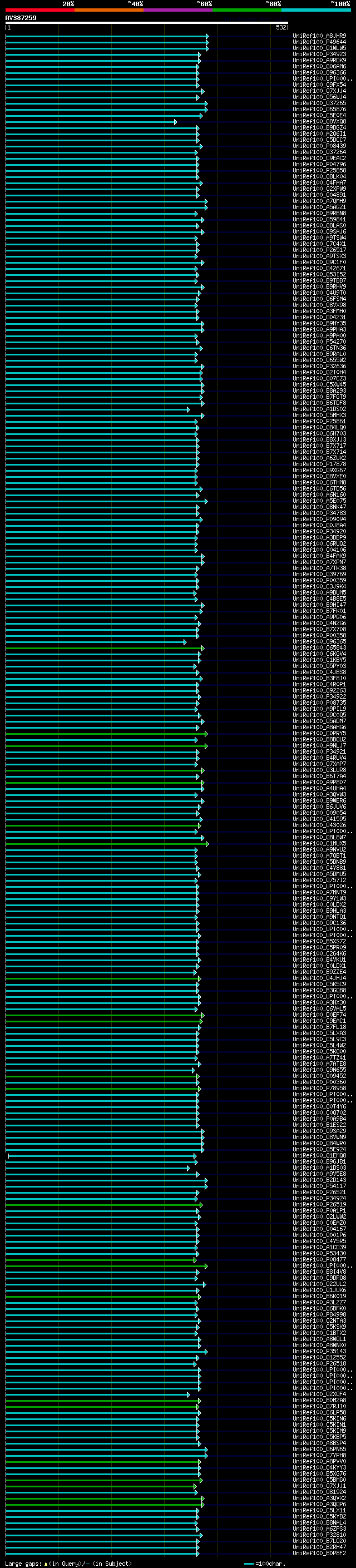Select hit label UniRef100_P04796
Image resolution: width=356 pixels, height=1568 pixels.
pyautogui.click(x=319, y=164)
